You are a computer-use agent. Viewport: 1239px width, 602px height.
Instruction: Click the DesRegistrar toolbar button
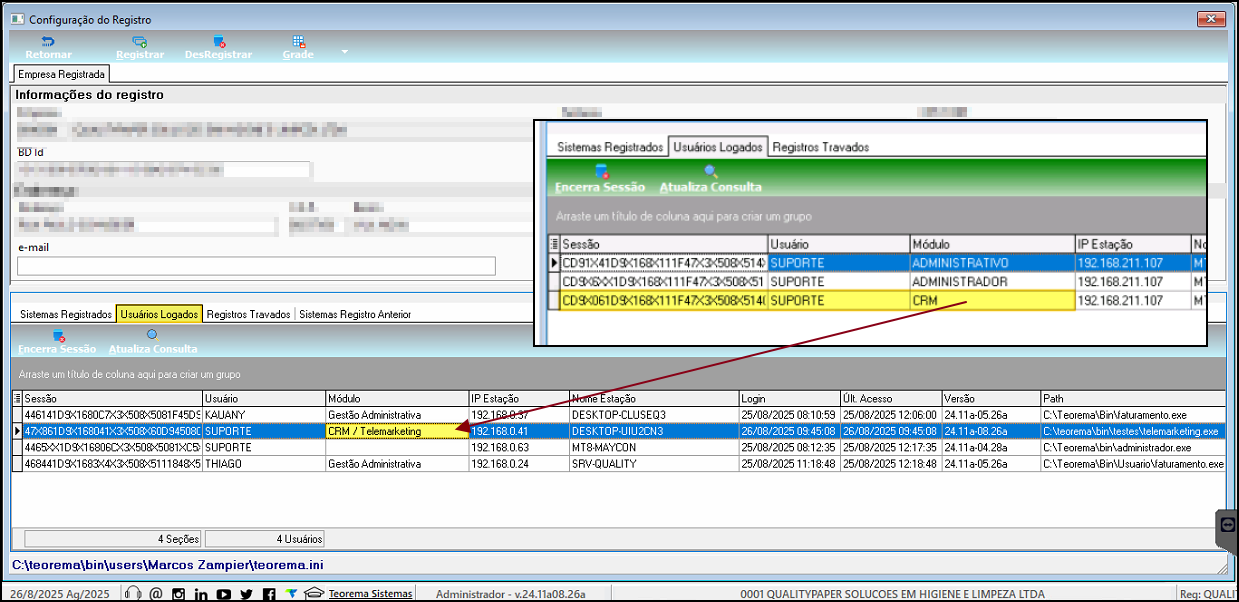coord(218,48)
